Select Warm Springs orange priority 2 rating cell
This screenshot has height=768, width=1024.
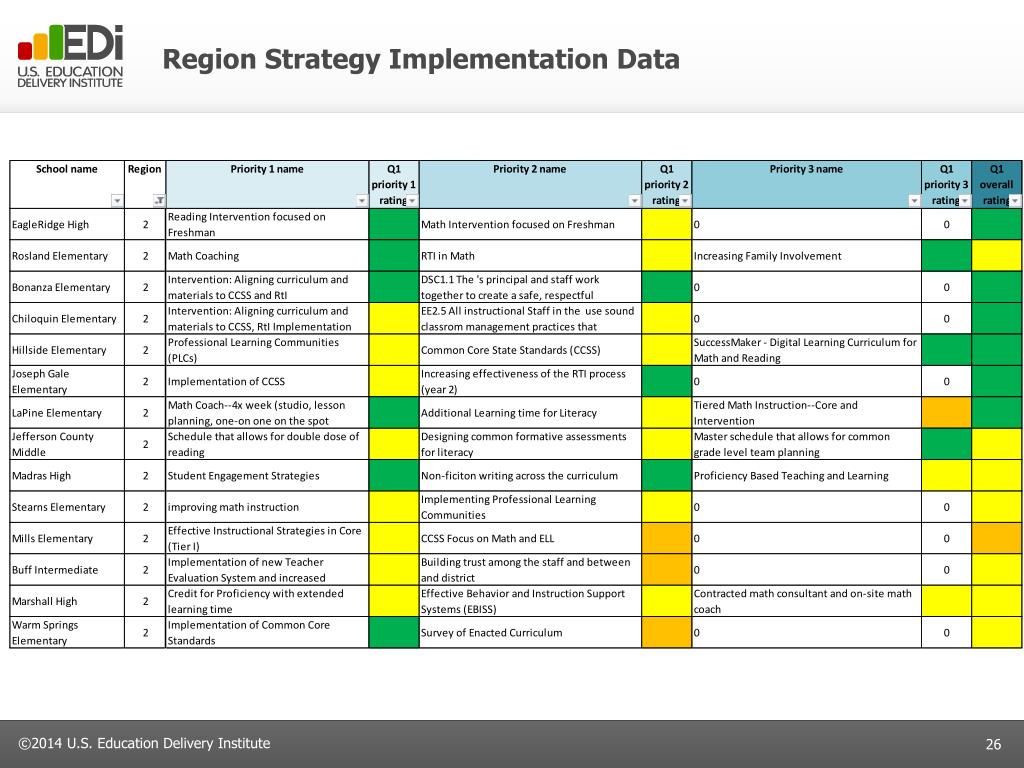click(667, 632)
